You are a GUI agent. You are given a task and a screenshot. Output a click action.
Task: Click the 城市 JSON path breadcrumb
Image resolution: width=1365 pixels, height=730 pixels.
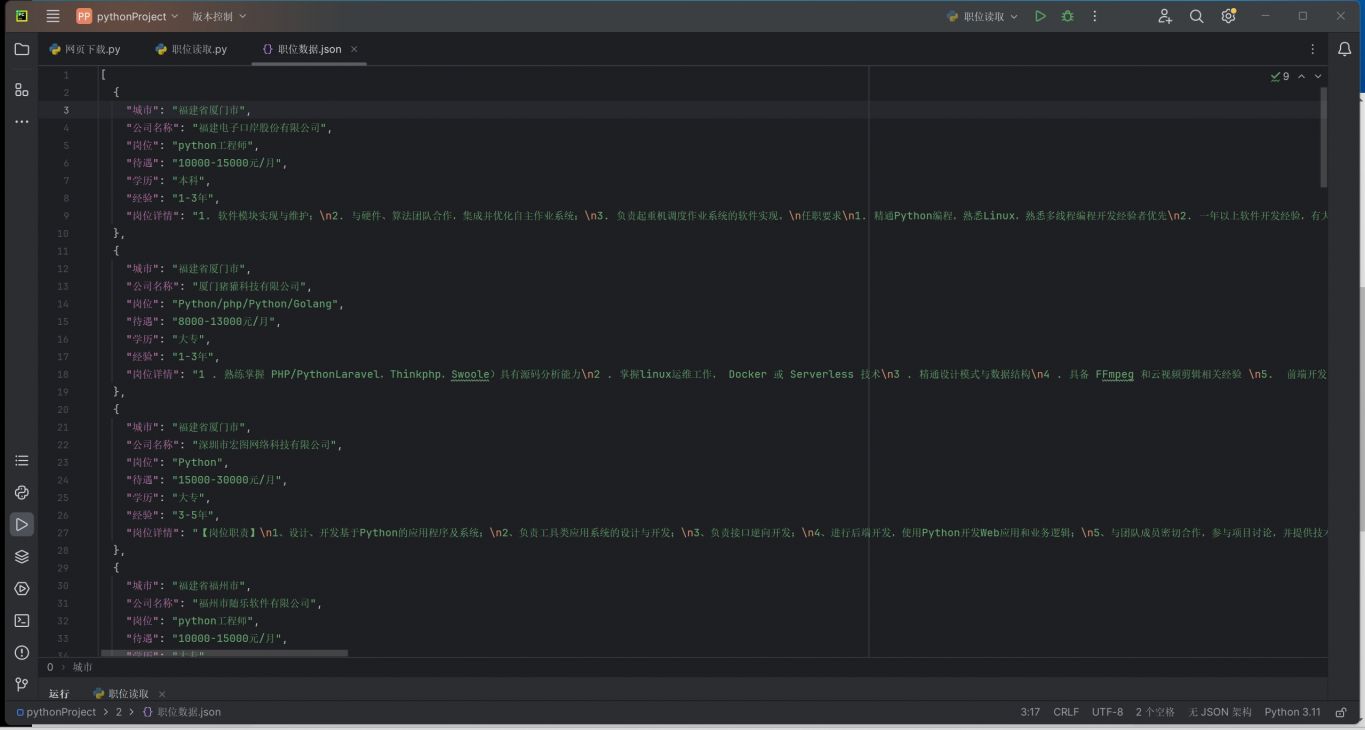coord(82,667)
